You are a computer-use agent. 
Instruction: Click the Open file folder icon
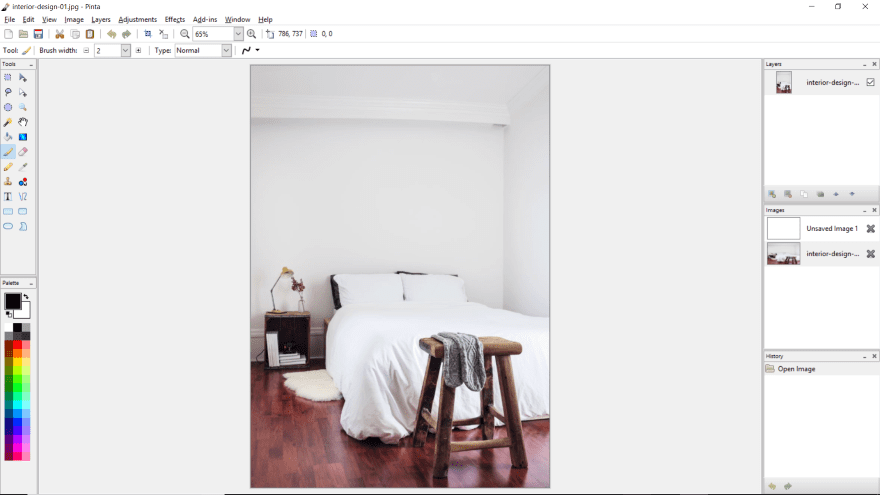pos(23,34)
